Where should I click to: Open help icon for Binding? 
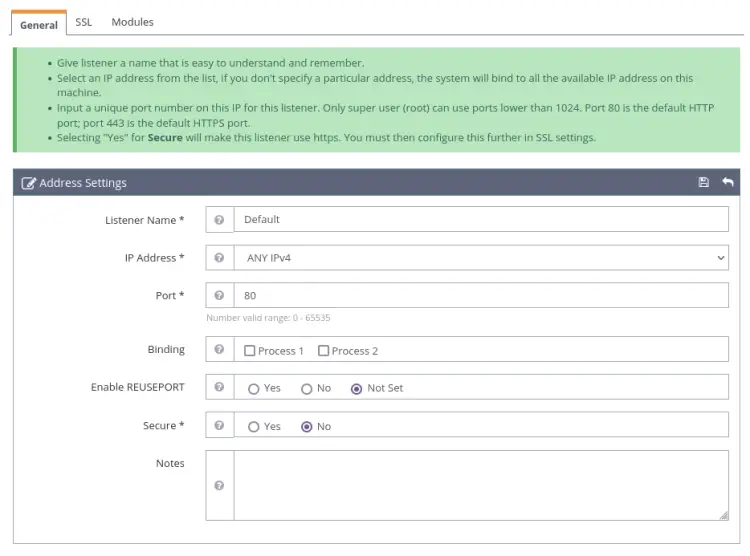click(219, 349)
